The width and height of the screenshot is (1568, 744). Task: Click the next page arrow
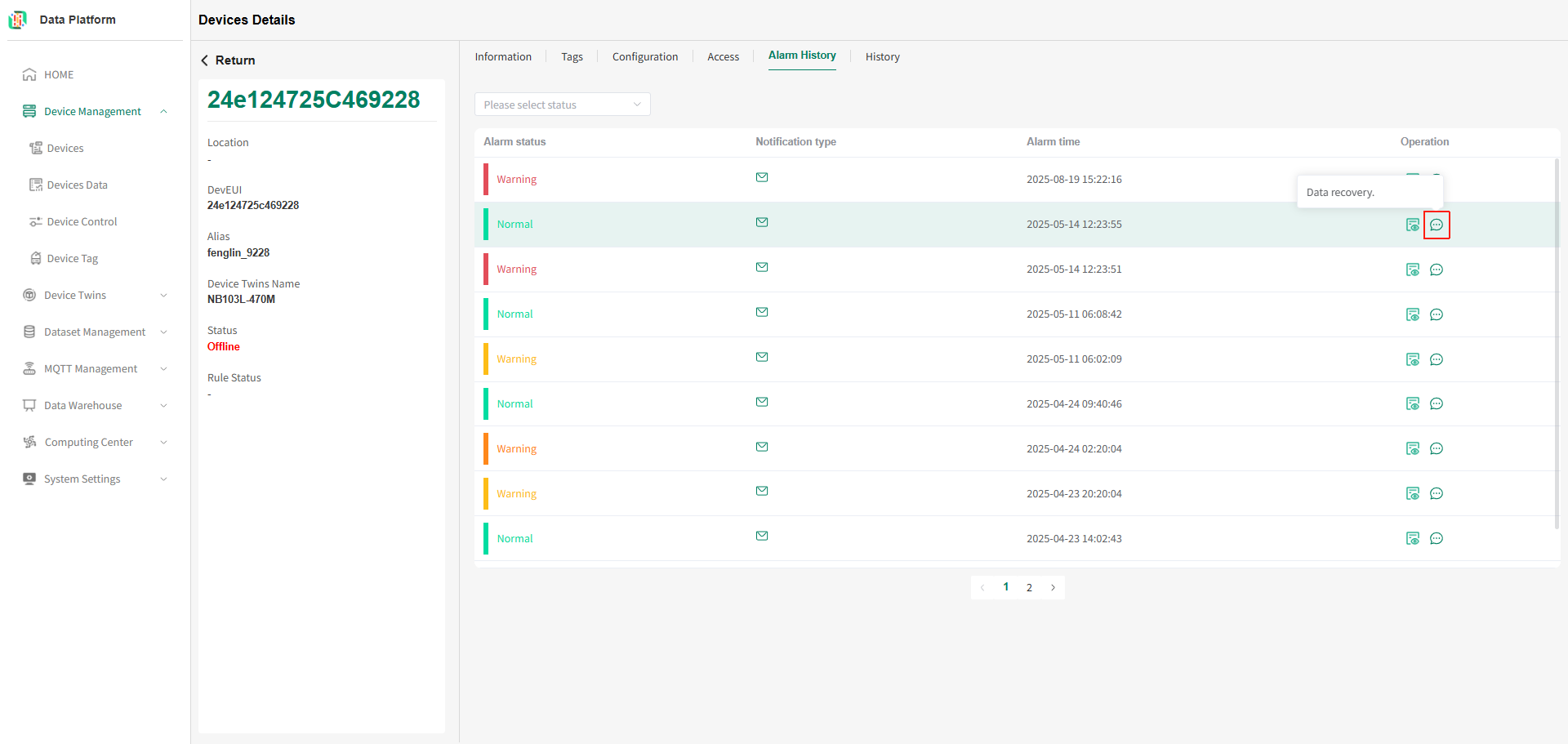[x=1053, y=587]
